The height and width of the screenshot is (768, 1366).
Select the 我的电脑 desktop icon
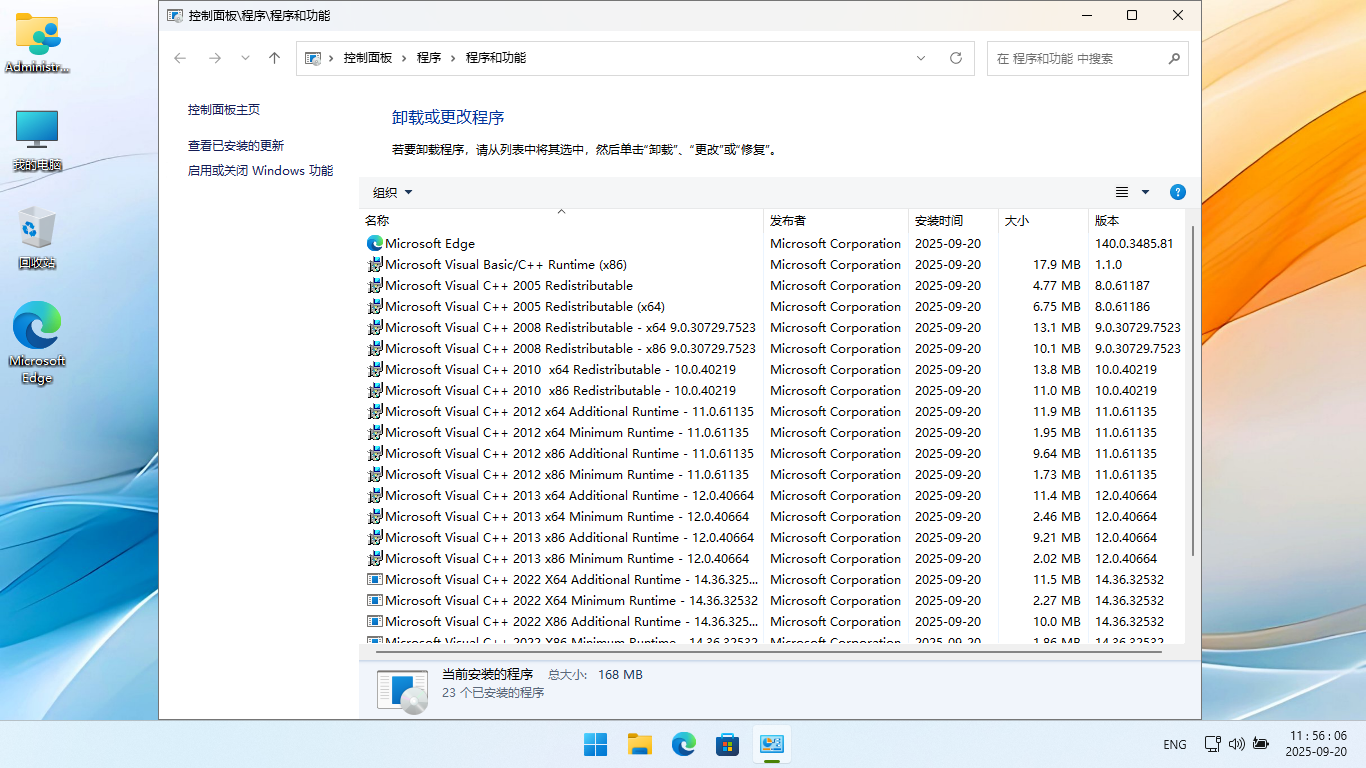click(x=37, y=140)
